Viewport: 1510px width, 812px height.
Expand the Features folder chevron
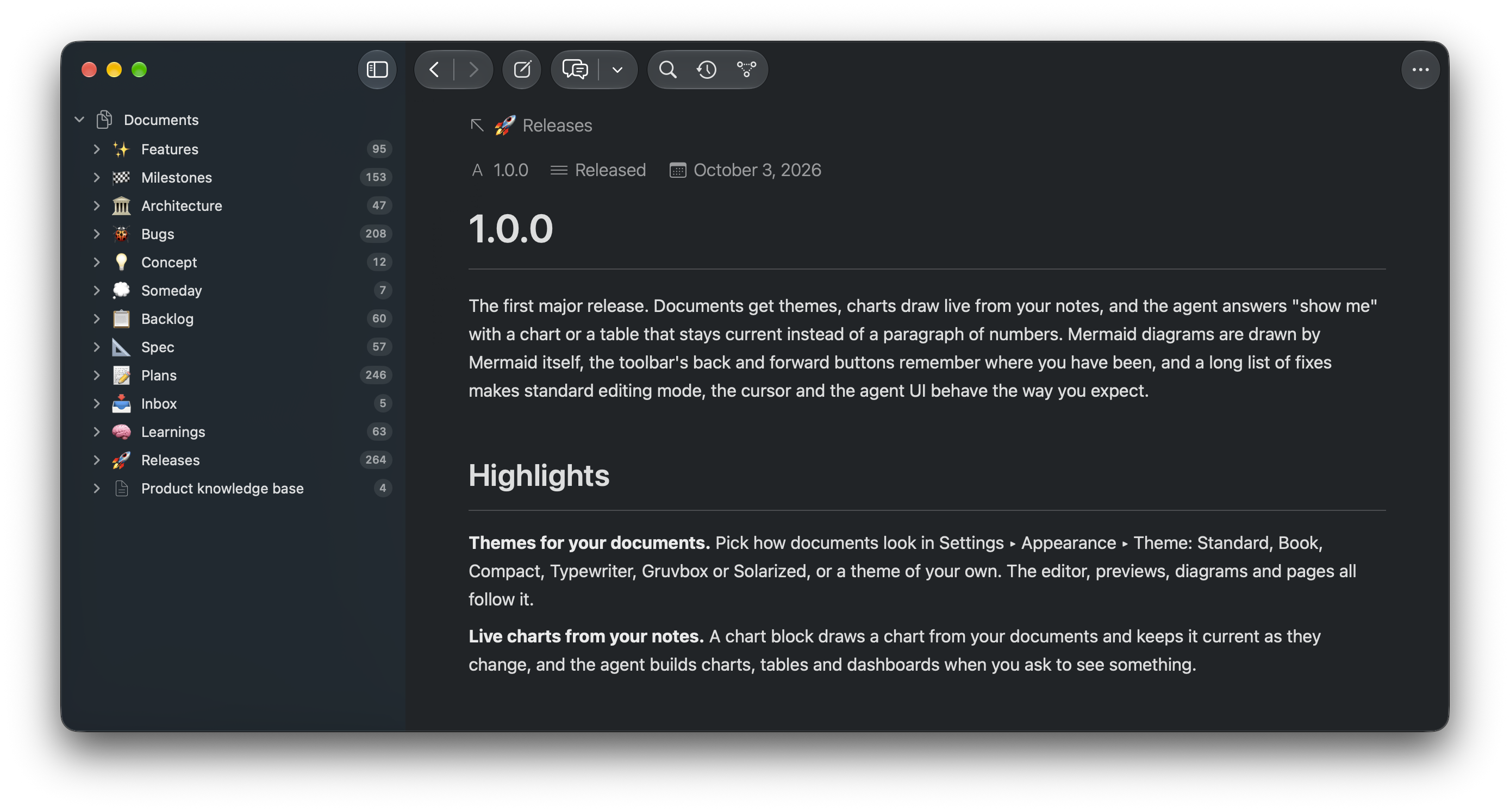coord(96,149)
